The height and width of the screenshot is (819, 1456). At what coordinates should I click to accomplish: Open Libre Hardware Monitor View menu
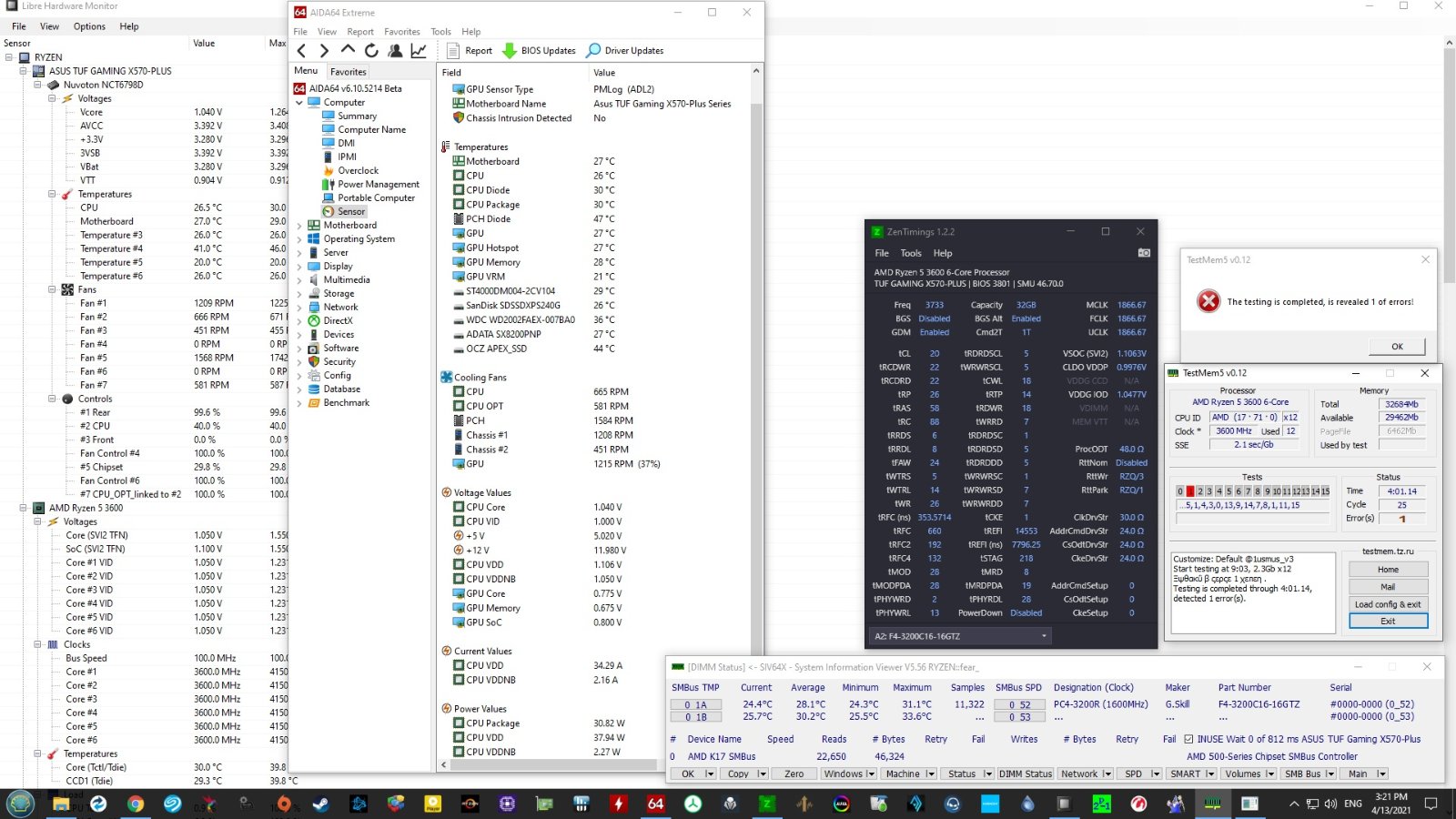click(x=49, y=26)
